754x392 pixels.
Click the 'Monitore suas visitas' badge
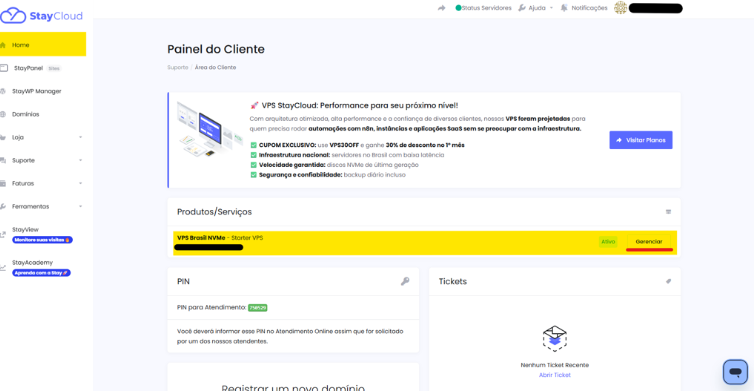42,240
